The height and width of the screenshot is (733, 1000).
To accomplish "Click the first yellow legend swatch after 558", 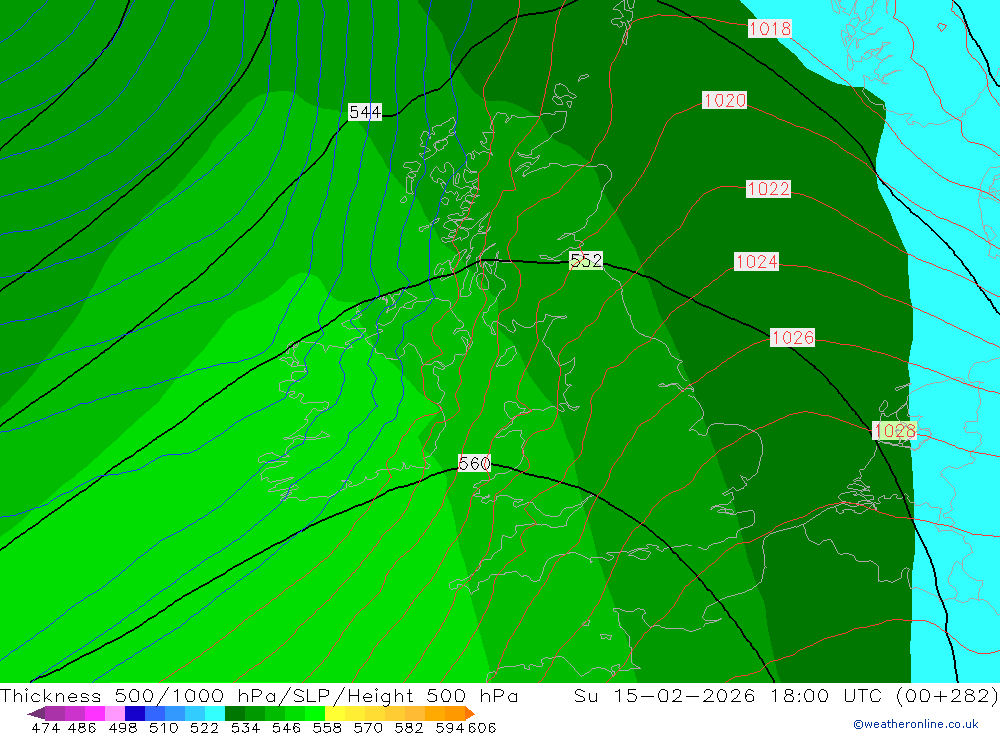I will [x=335, y=713].
